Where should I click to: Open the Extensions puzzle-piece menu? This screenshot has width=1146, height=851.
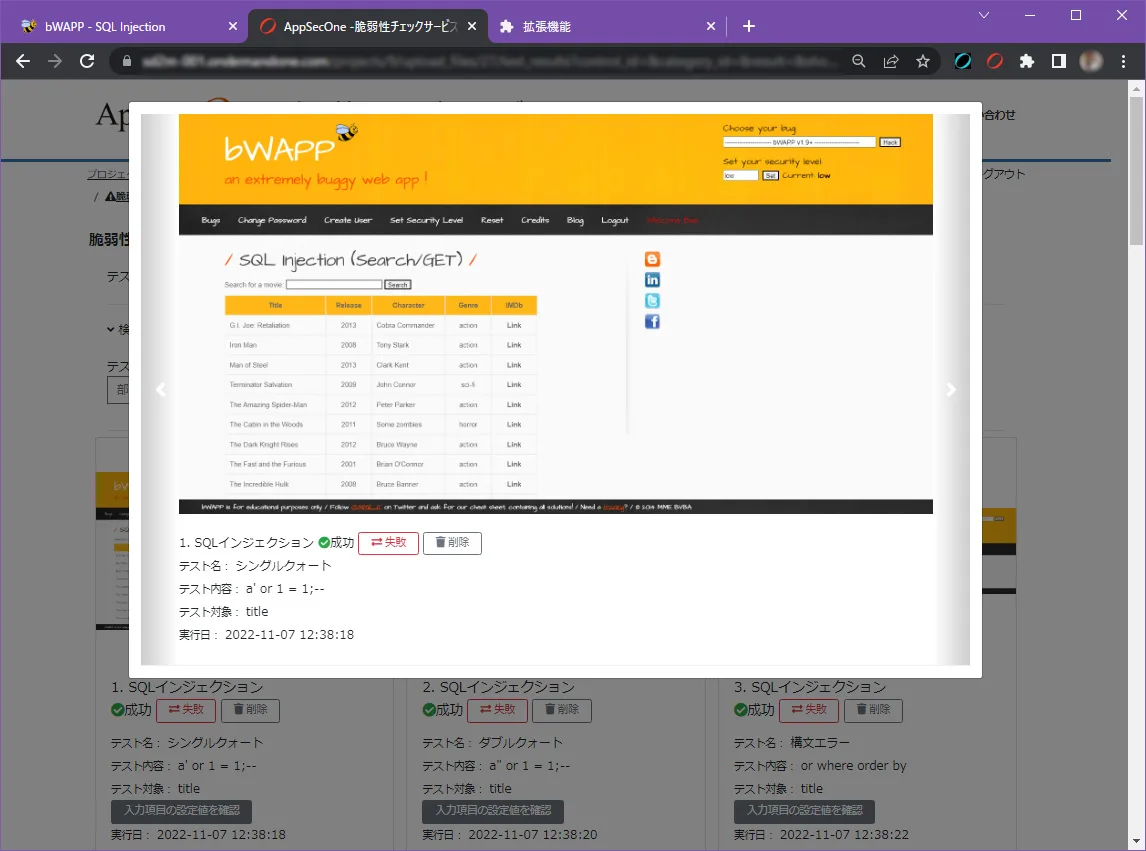(1027, 61)
